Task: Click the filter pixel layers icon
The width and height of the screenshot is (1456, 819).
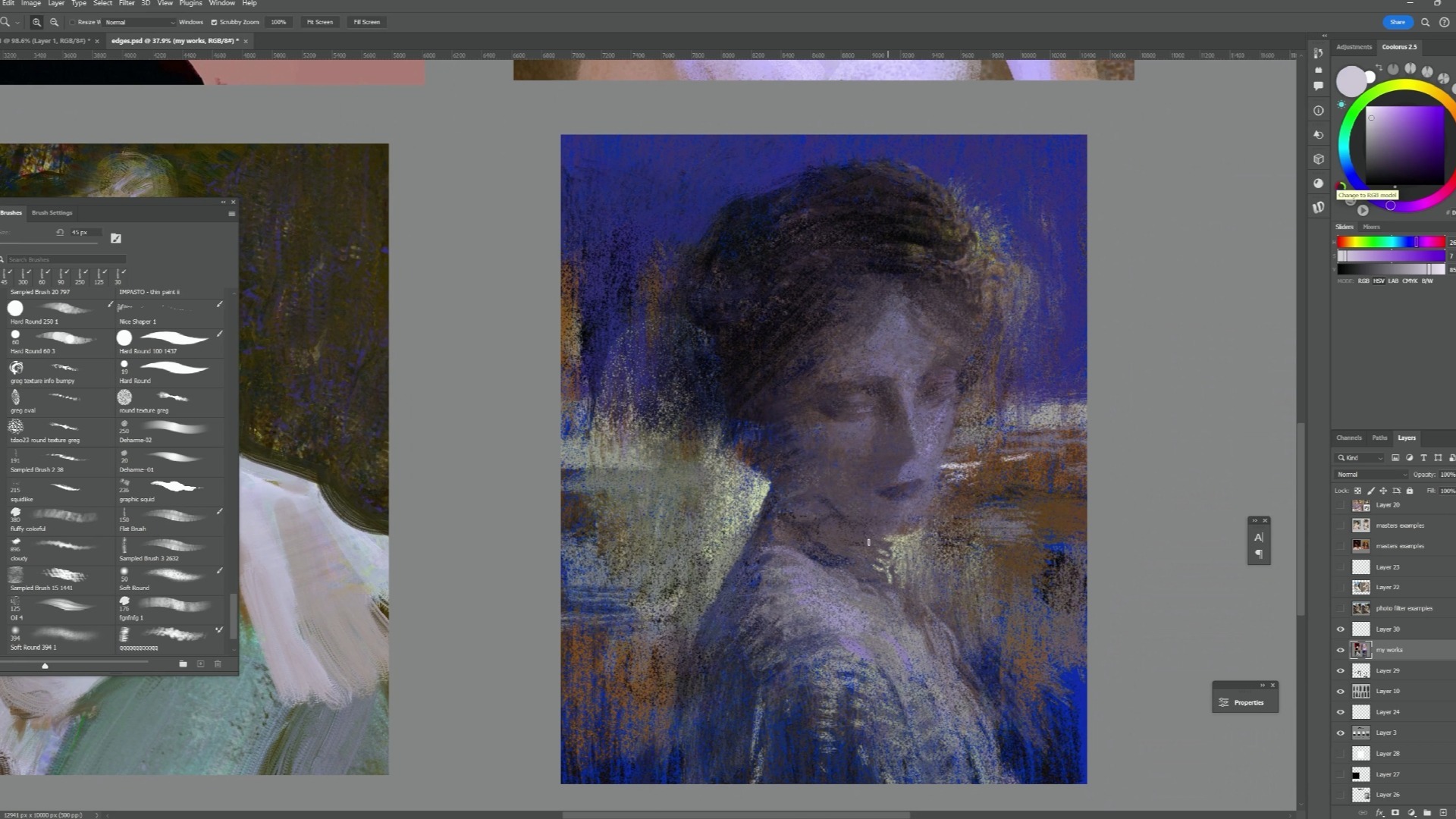Action: pos(1395,458)
